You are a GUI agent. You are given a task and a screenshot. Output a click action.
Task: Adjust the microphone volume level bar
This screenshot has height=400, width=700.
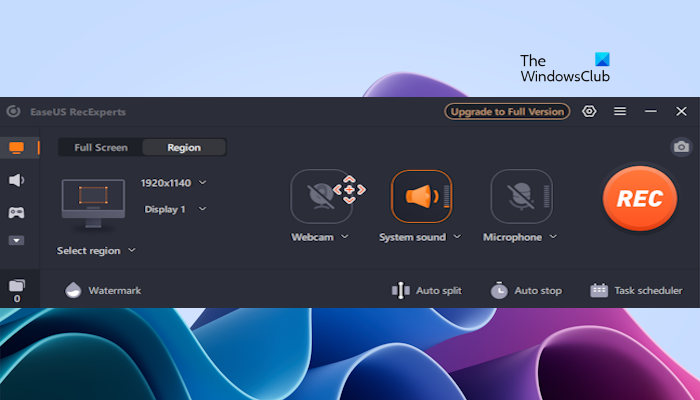(x=546, y=196)
